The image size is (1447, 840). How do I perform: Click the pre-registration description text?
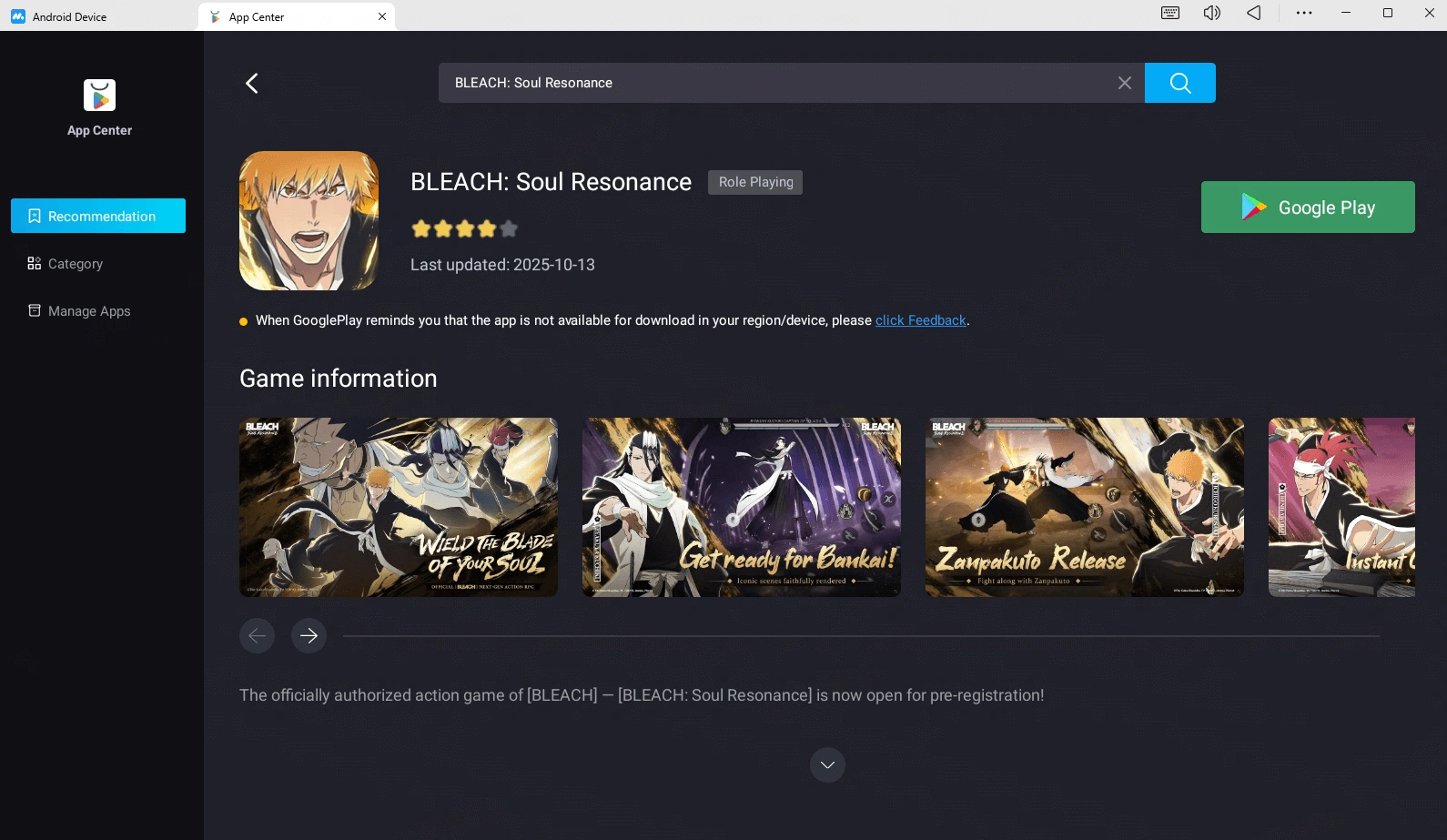click(x=642, y=695)
